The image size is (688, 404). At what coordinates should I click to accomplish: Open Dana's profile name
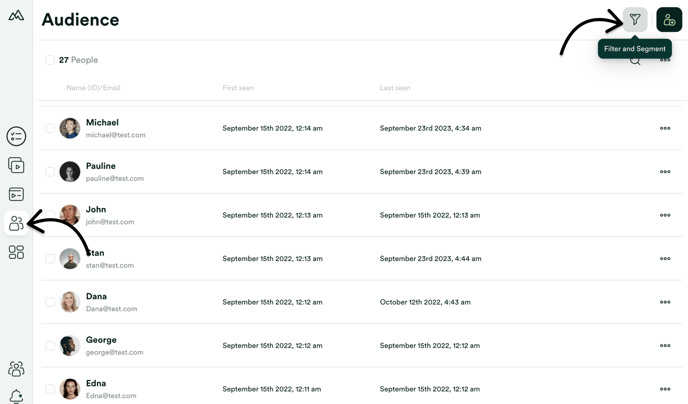[x=97, y=296]
